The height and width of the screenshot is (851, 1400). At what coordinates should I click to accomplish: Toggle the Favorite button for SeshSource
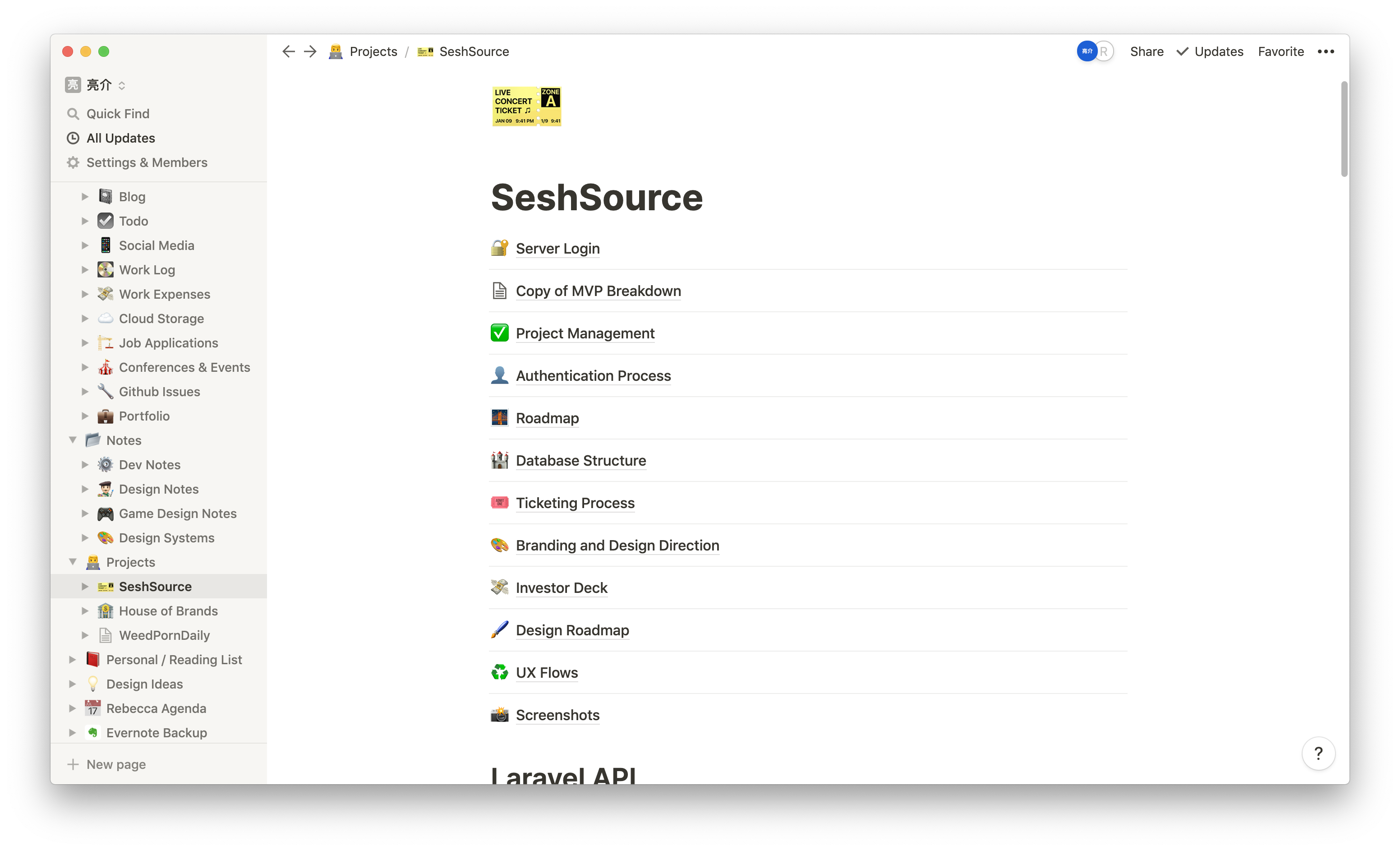tap(1281, 51)
